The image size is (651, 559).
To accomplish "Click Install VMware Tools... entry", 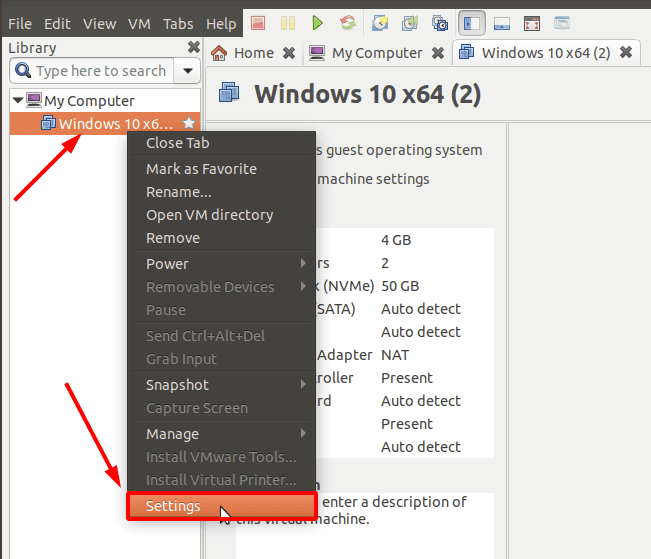I will click(222, 457).
